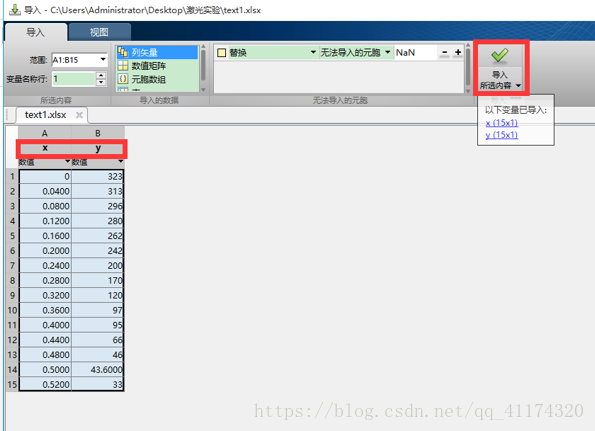Click cell with value 95
The height and width of the screenshot is (431, 595).
click(98, 325)
